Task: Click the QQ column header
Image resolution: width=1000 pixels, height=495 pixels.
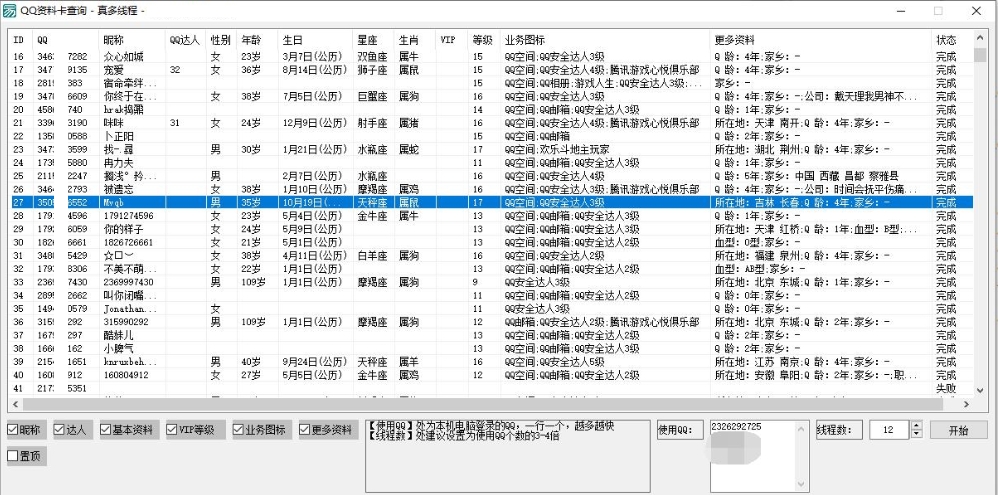Action: point(65,40)
